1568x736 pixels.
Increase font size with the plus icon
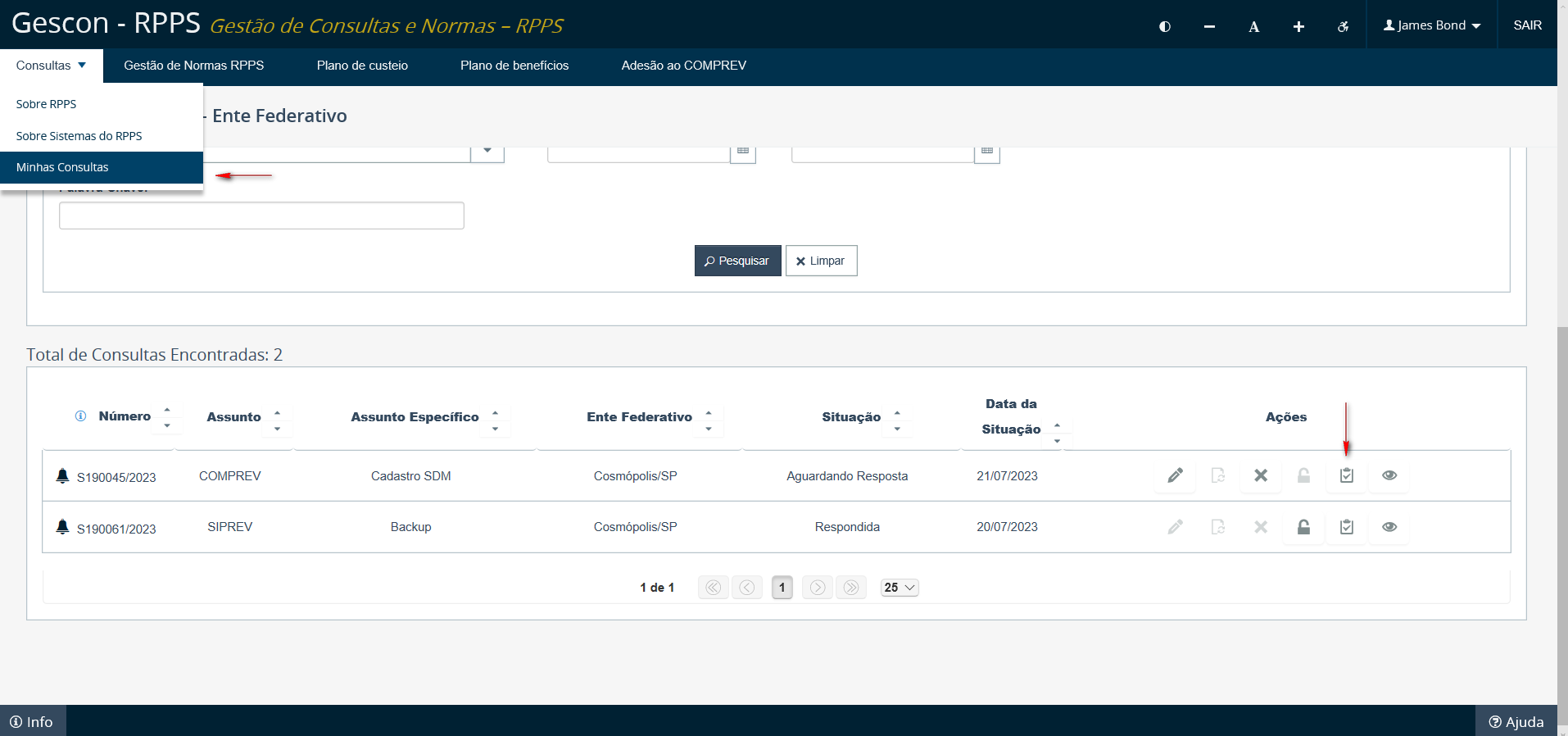click(1298, 26)
